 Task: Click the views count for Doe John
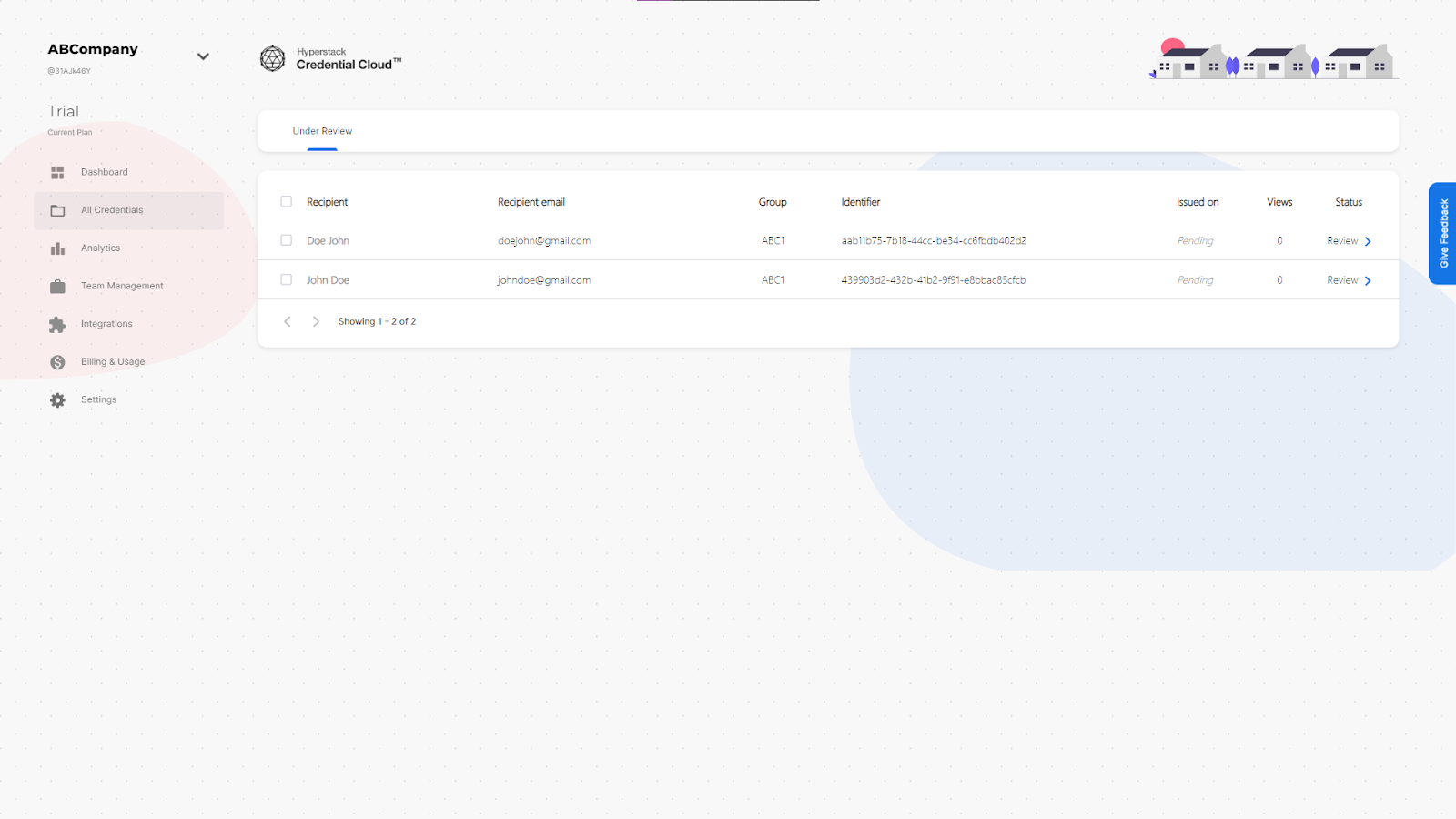[x=1279, y=241]
